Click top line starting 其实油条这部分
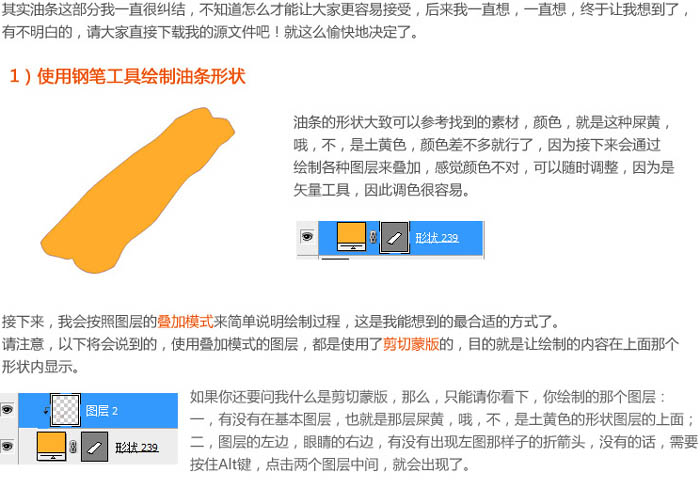This screenshot has height=488, width=700. coord(346,9)
